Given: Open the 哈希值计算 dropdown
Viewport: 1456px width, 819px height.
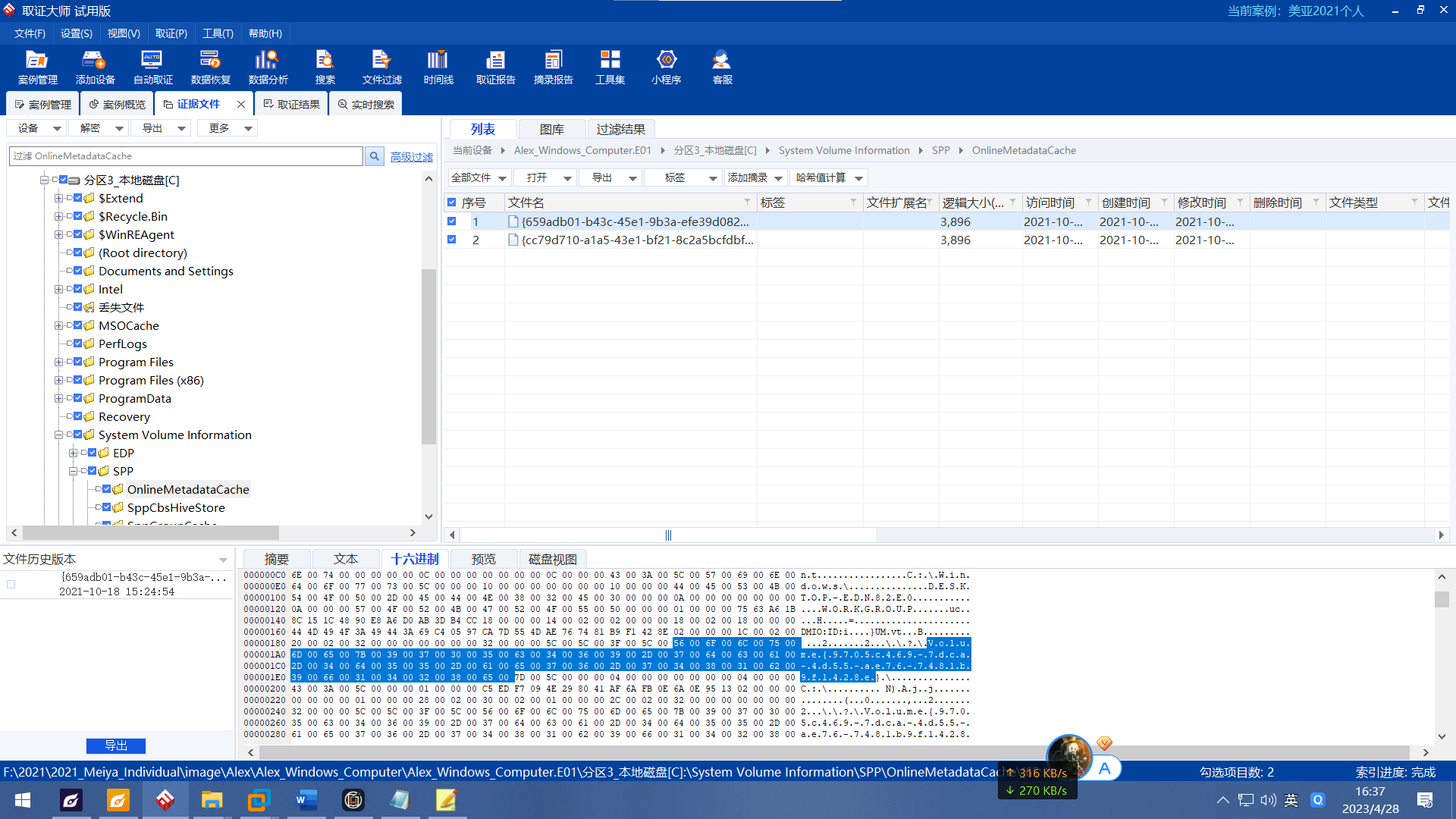Looking at the screenshot, I should (x=829, y=177).
